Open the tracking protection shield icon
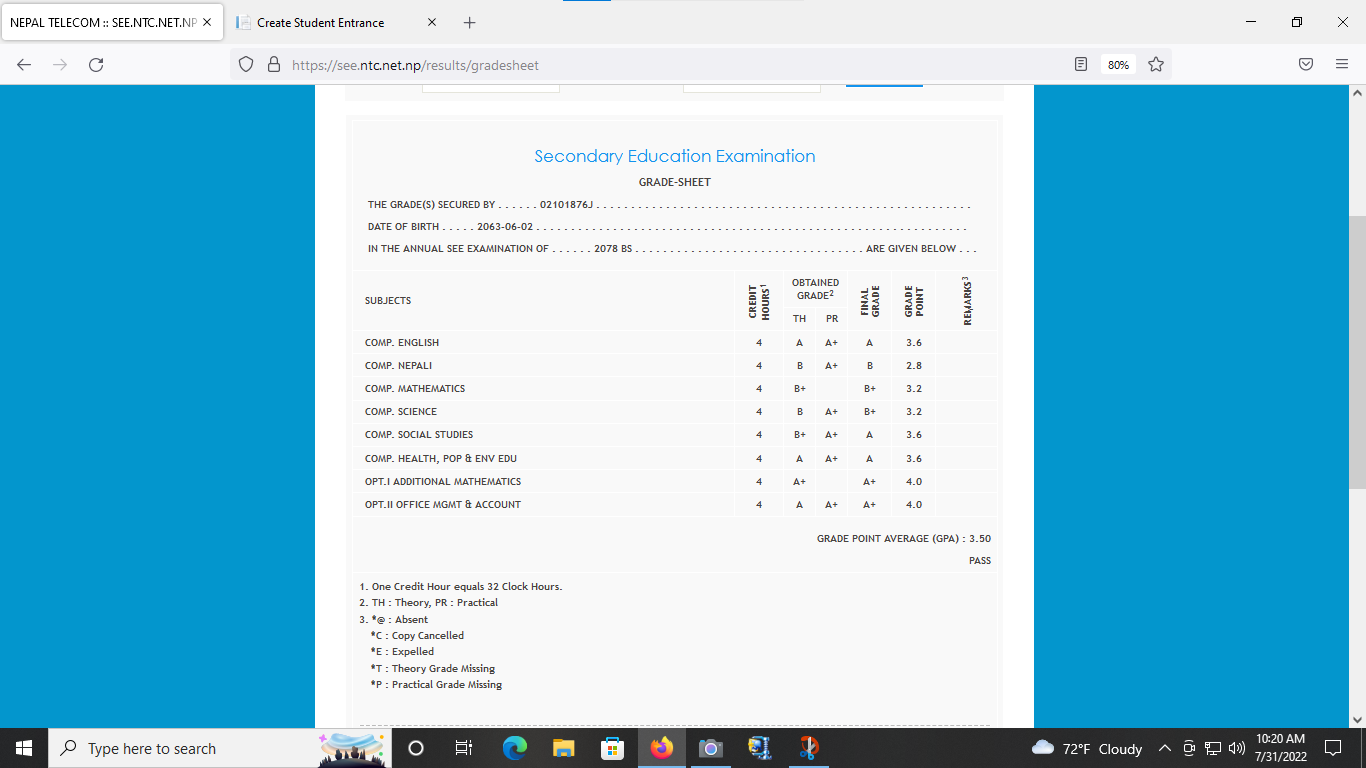 point(246,64)
